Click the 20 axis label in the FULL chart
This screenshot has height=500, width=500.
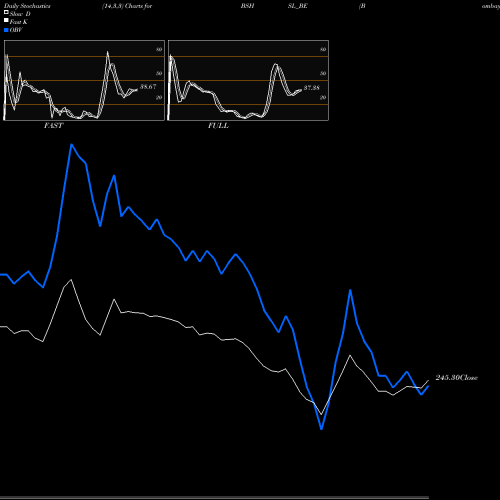[x=323, y=97]
